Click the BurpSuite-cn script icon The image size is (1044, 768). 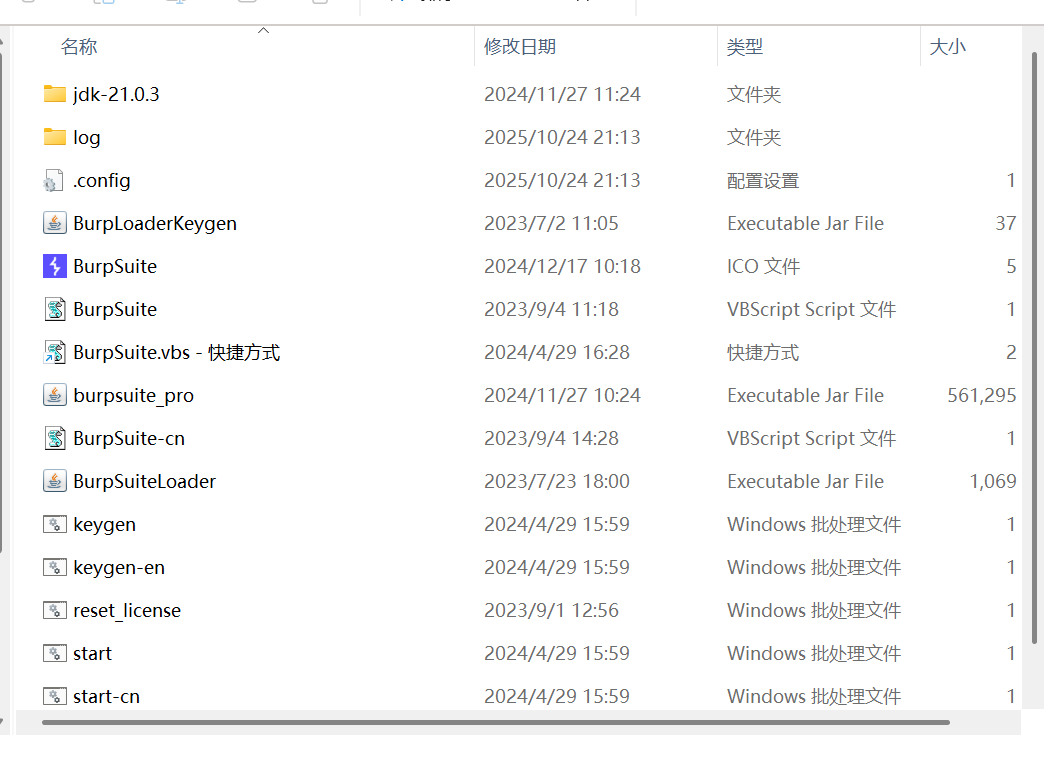pos(55,438)
